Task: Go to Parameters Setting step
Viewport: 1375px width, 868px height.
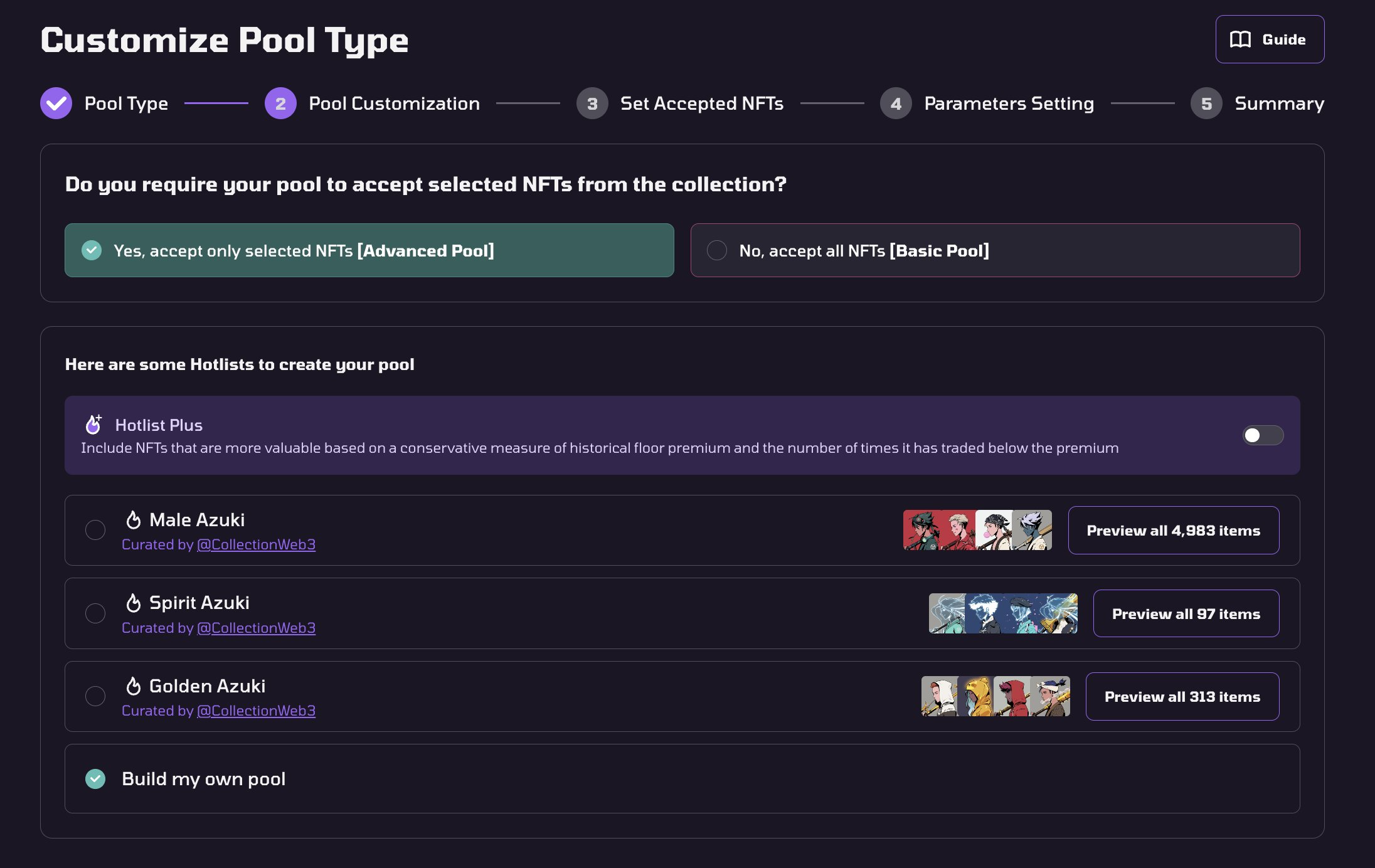Action: click(x=1009, y=103)
